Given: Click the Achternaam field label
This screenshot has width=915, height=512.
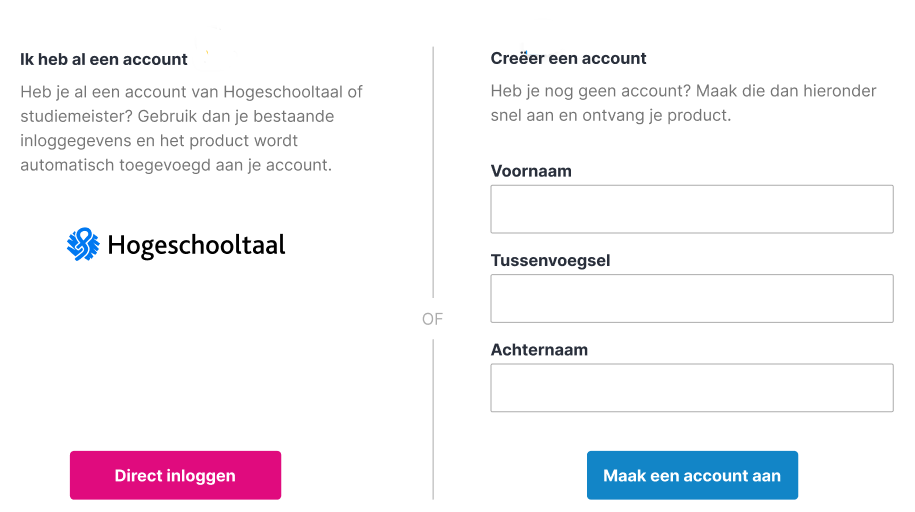Looking at the screenshot, I should 539,350.
